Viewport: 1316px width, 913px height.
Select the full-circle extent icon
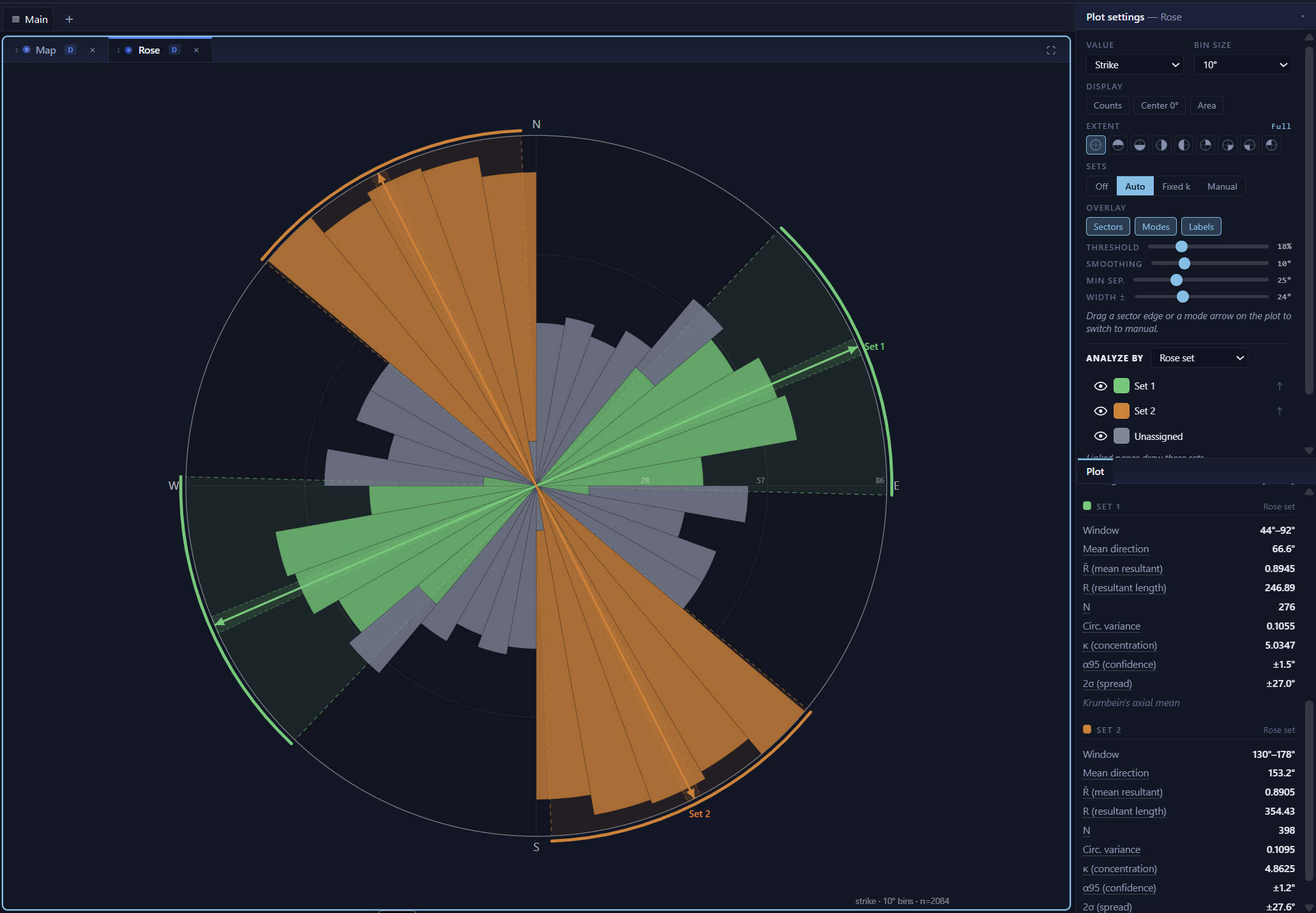[1096, 145]
